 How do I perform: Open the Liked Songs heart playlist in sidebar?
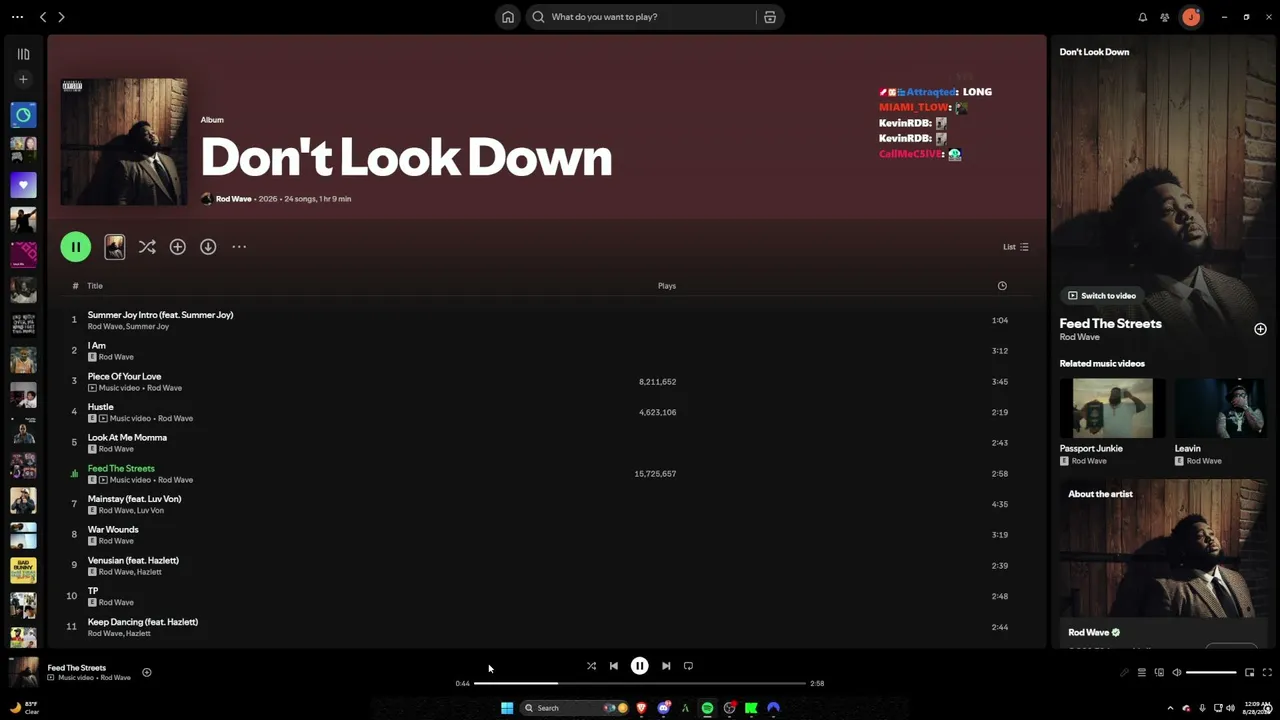(x=23, y=185)
